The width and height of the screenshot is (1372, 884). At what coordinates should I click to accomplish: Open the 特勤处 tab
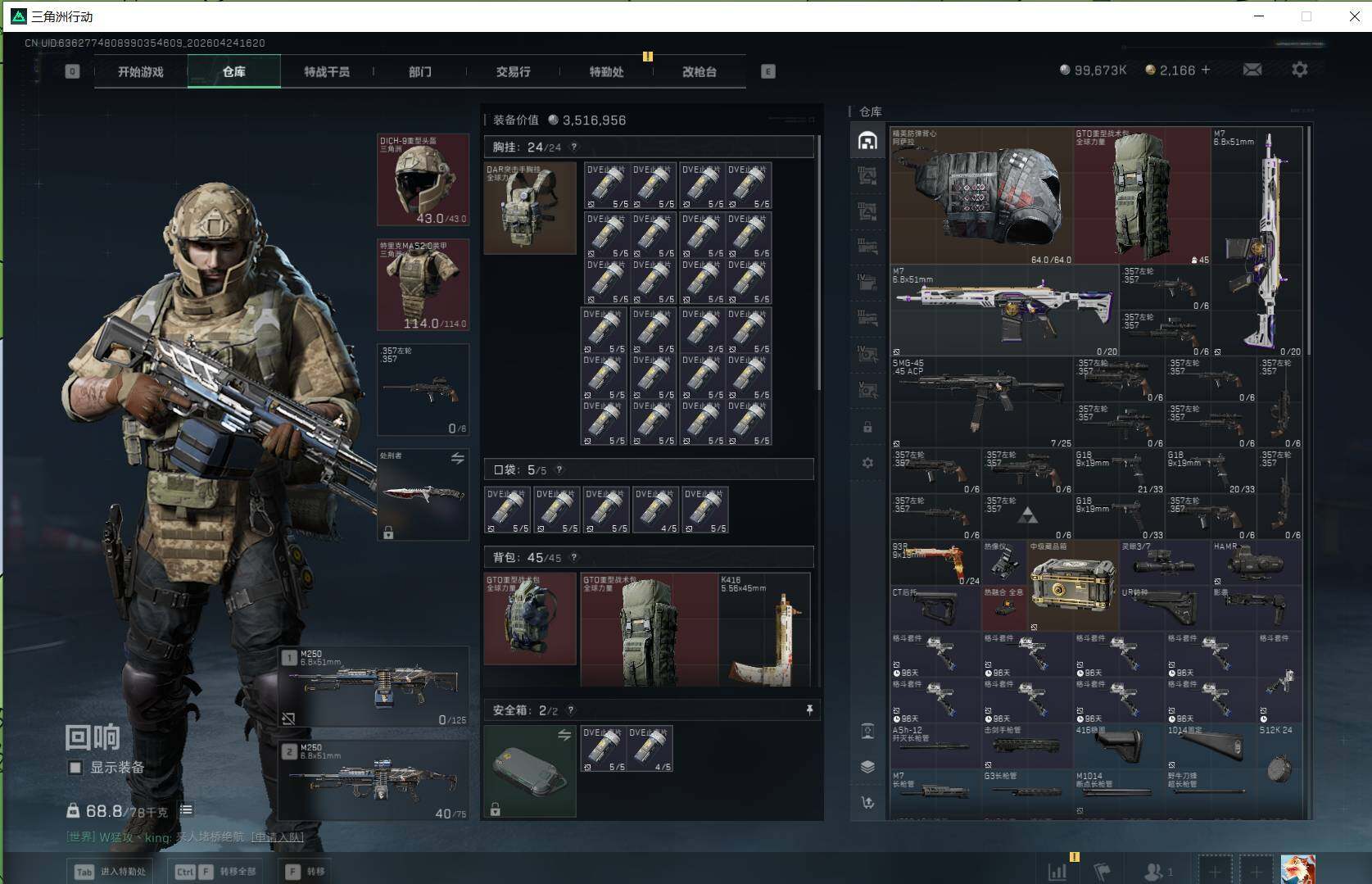pyautogui.click(x=607, y=72)
